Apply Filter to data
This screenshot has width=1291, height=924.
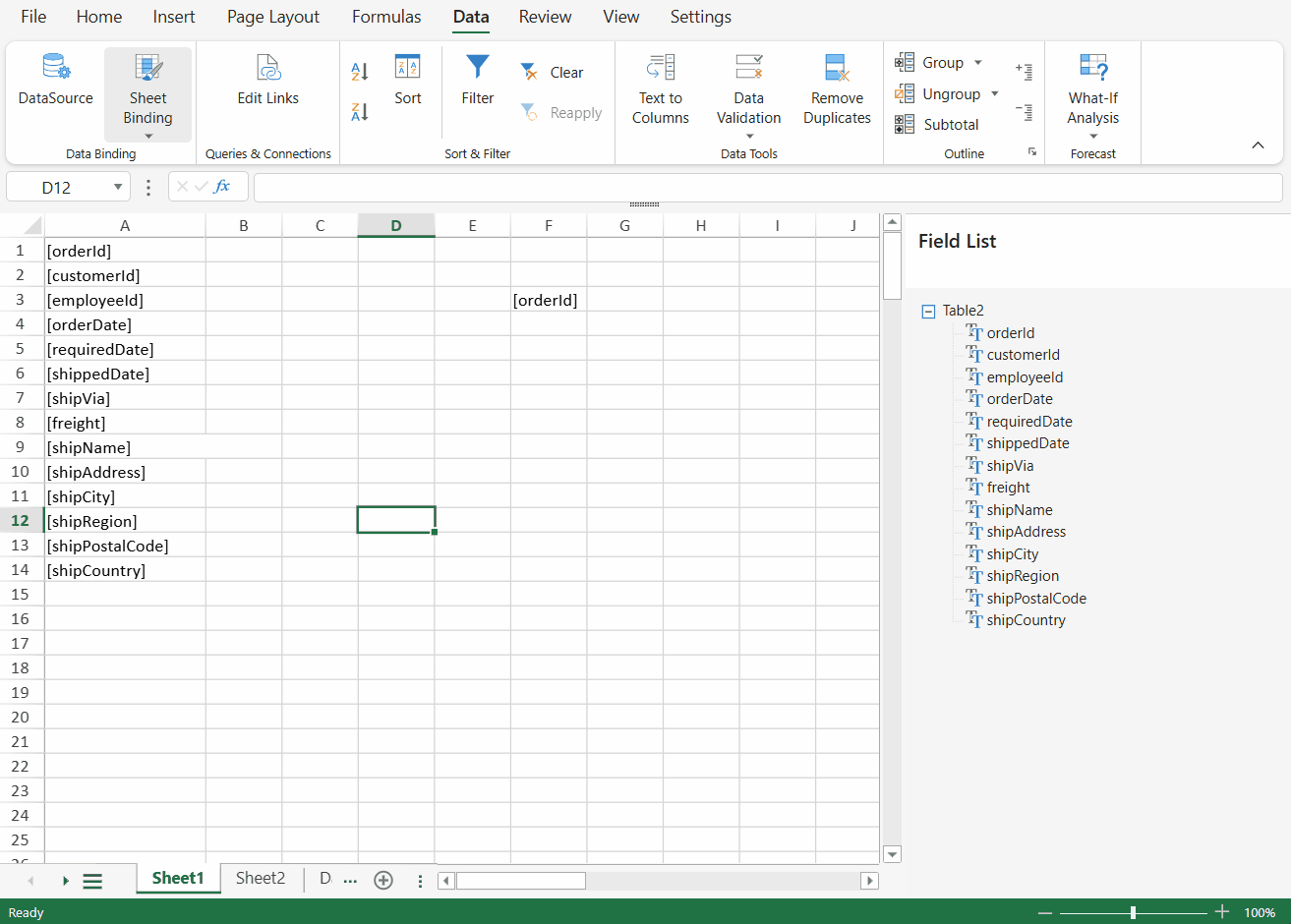point(478,81)
